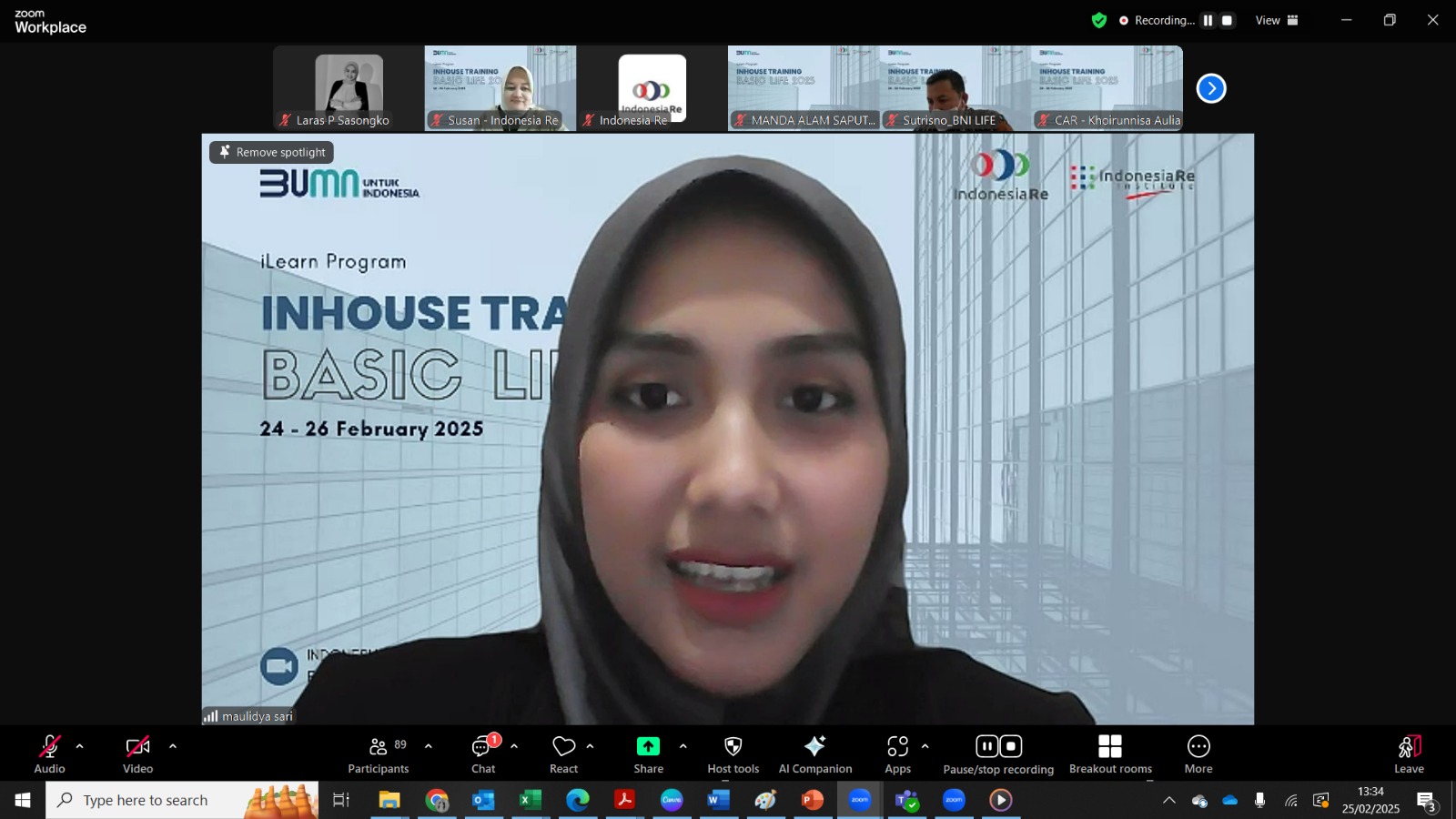Expand Participants options caret
This screenshot has height=819, width=1456.
point(428,746)
